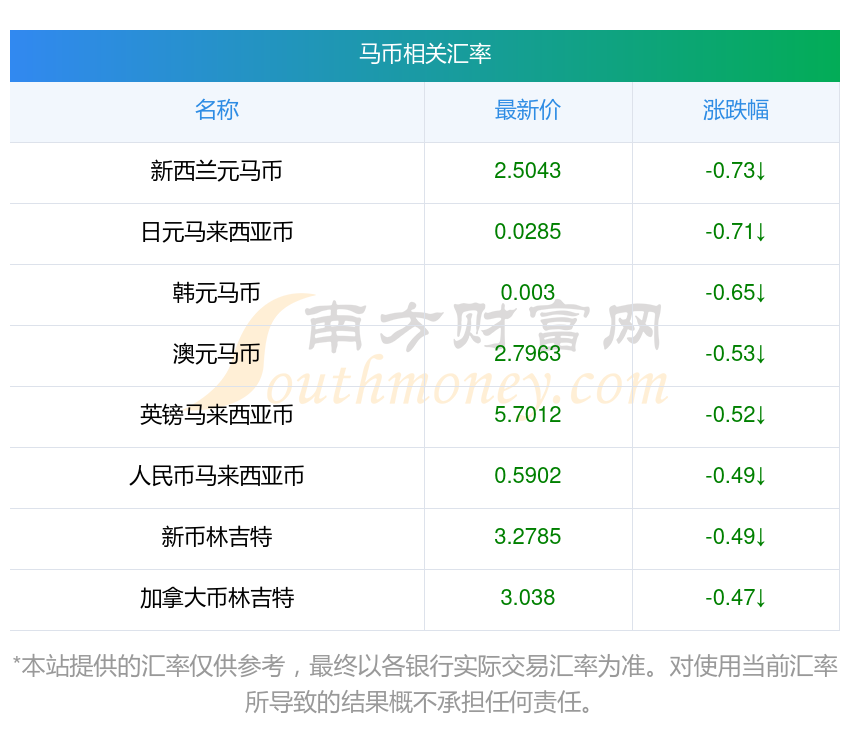Viewport: 850px width, 733px height.
Task: Click the 人民币马来西亚币 change value -0.49↓
Action: (x=736, y=476)
